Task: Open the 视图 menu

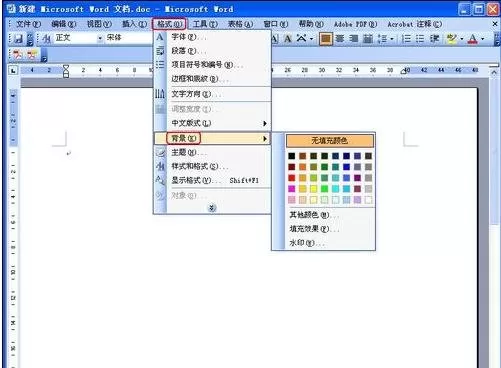Action: coord(99,24)
